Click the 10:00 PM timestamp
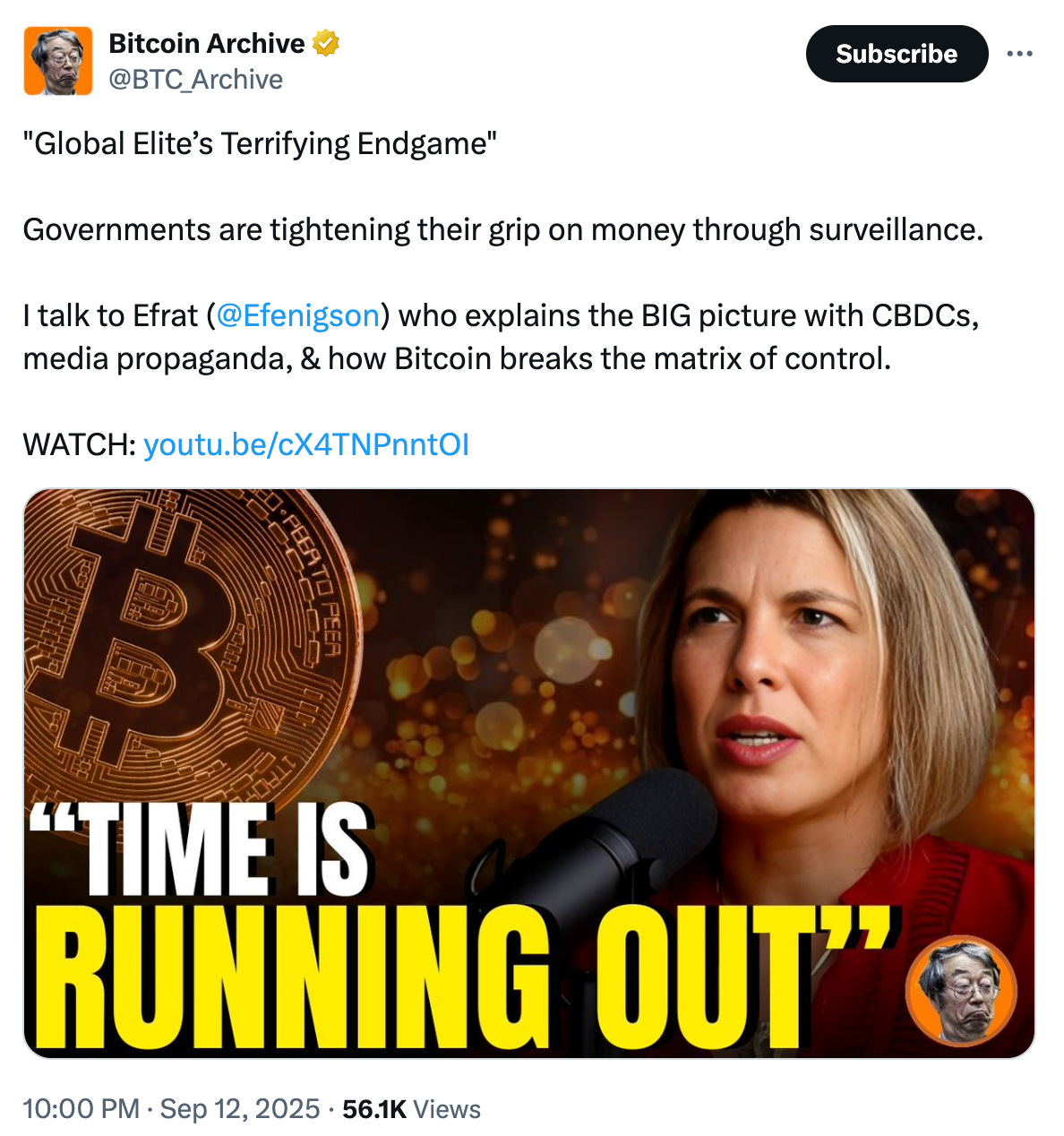Screen dimensions: 1064x1136 [x=81, y=1109]
